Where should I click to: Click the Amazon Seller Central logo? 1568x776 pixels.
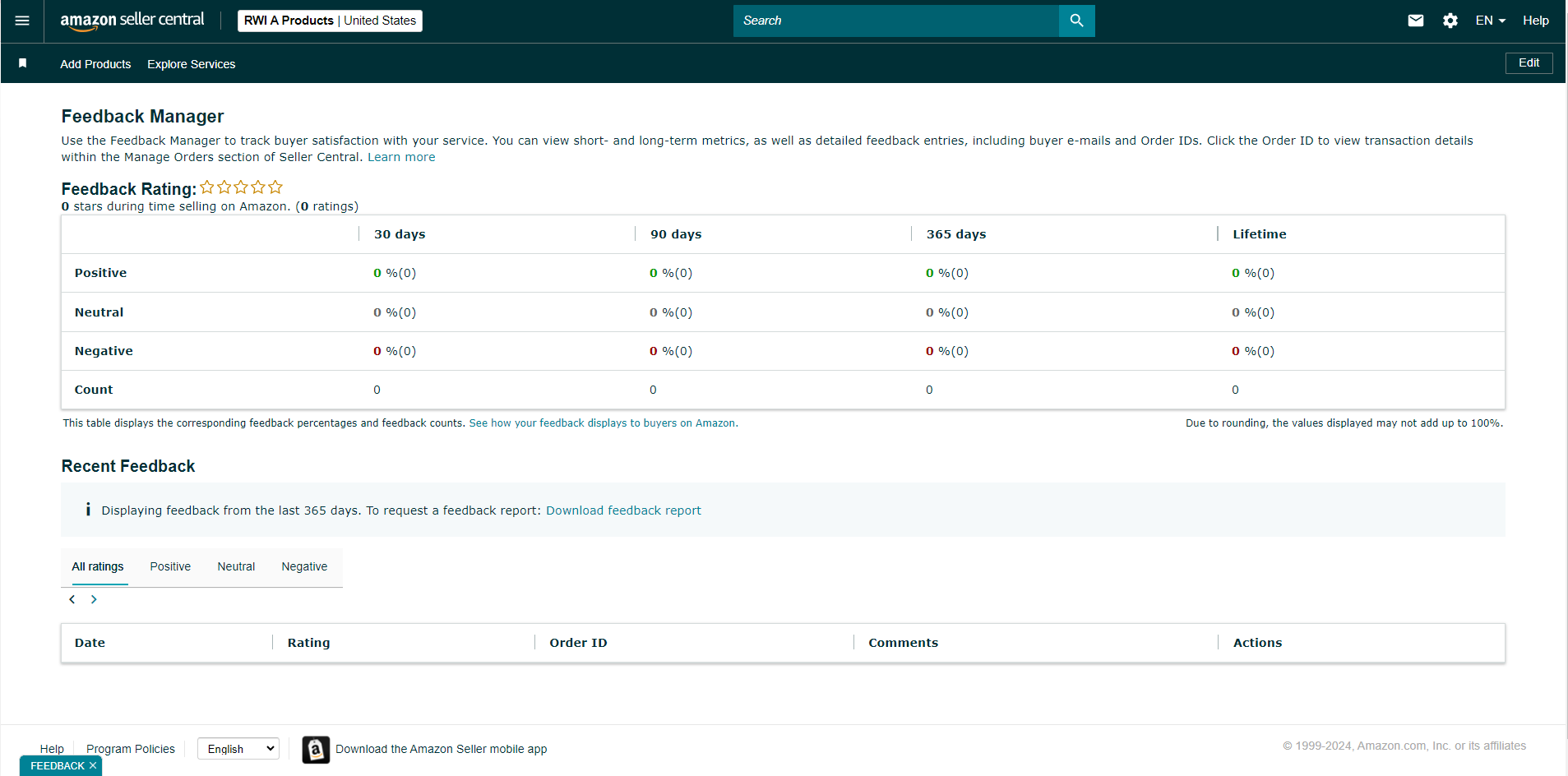point(132,21)
